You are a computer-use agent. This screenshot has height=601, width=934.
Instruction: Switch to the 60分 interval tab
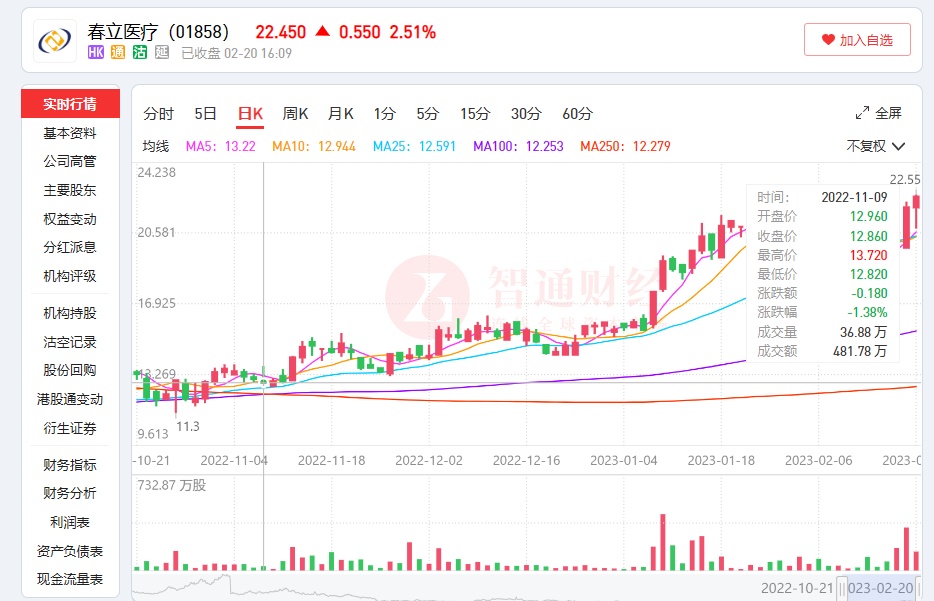[578, 114]
